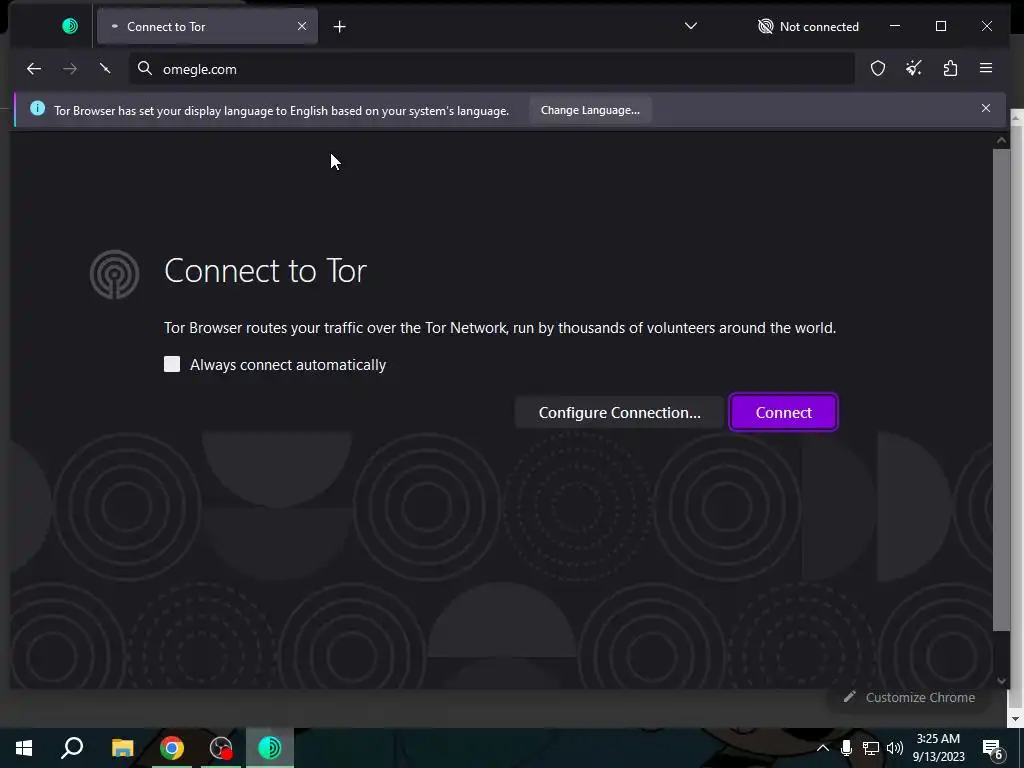
Task: Click the scrollbar down arrow of the Tor page
Action: [x=1001, y=681]
